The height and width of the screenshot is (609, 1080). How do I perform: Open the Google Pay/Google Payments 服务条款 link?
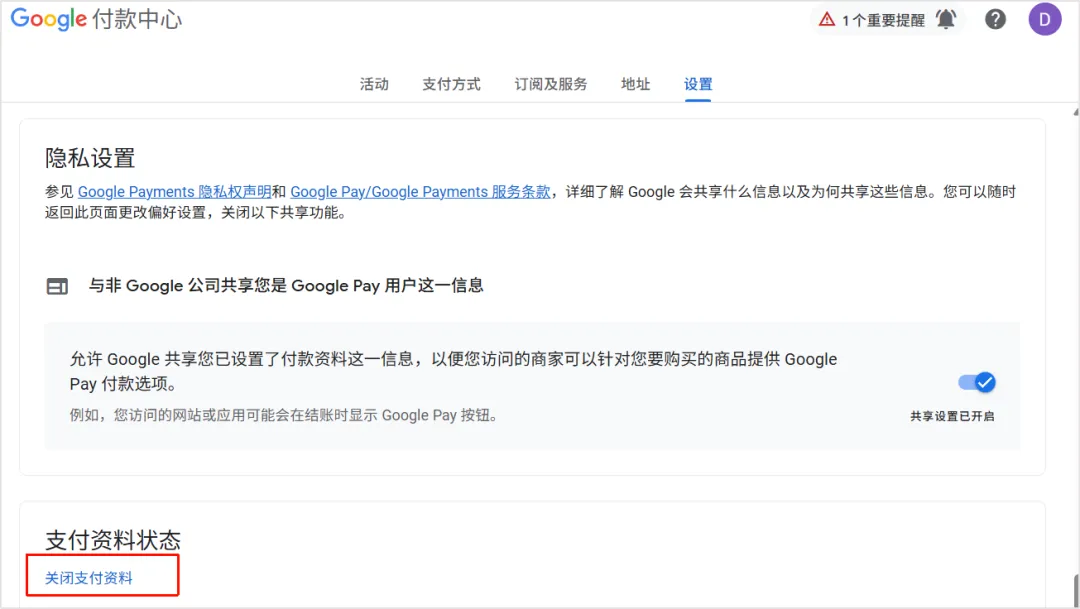[420, 192]
